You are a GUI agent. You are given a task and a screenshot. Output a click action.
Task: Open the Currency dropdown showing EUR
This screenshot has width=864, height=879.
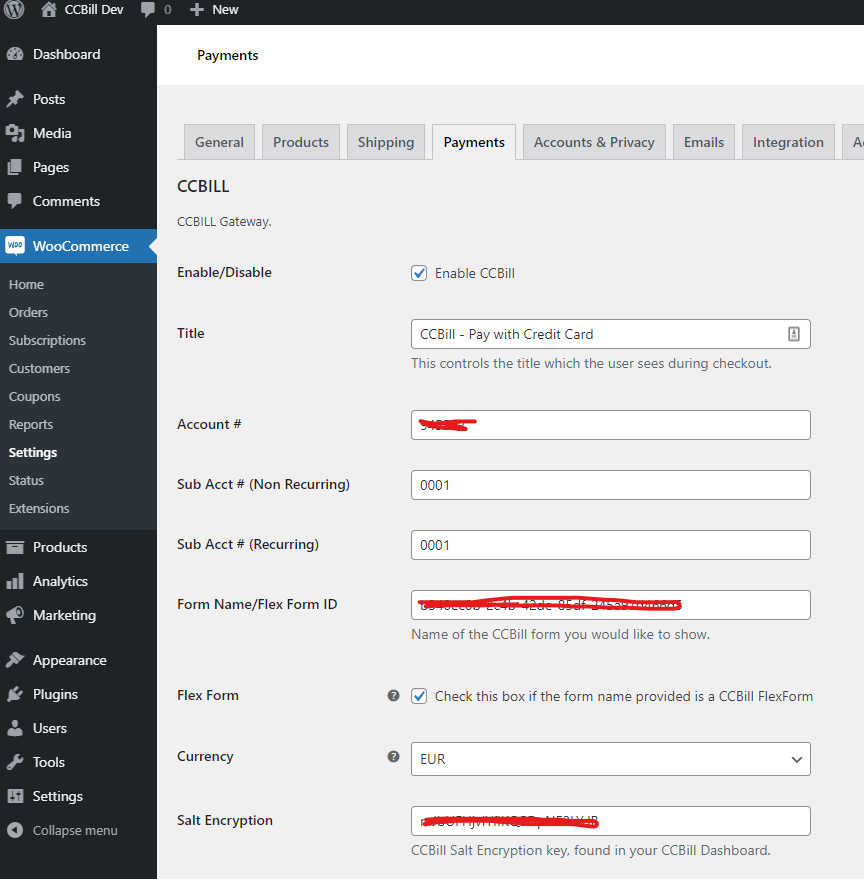[x=611, y=759]
